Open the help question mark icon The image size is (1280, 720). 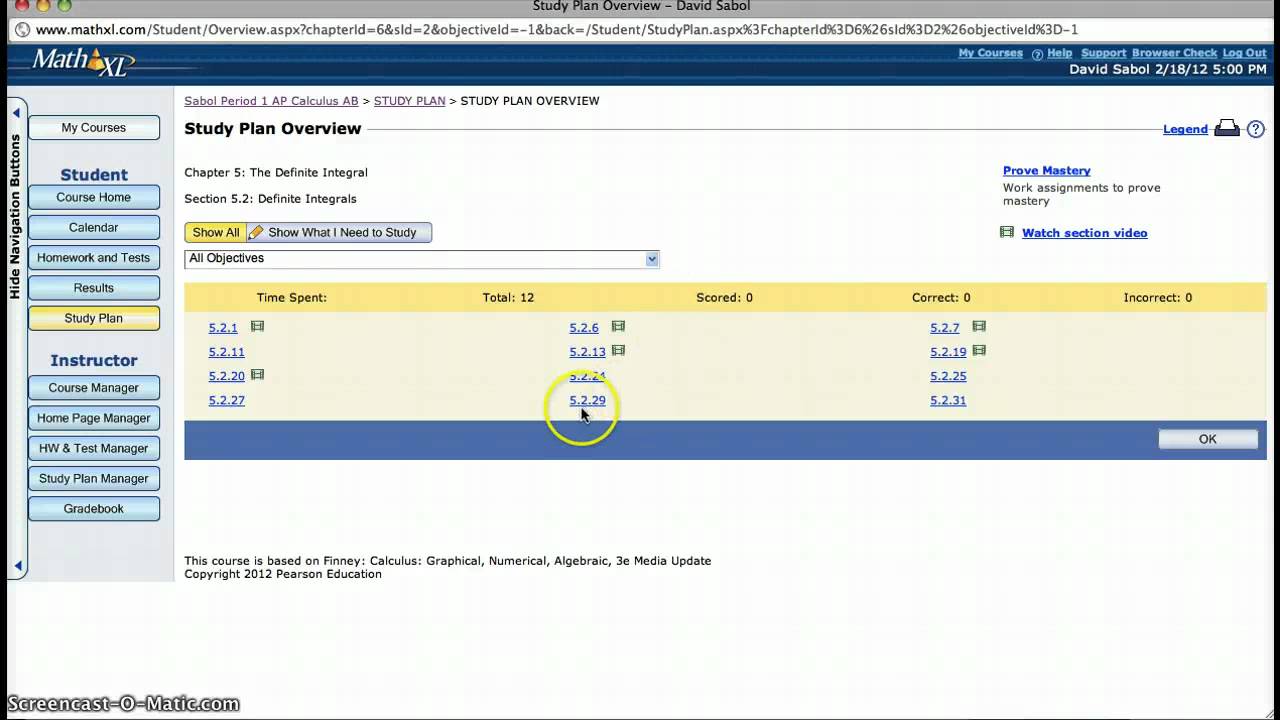click(x=1256, y=129)
